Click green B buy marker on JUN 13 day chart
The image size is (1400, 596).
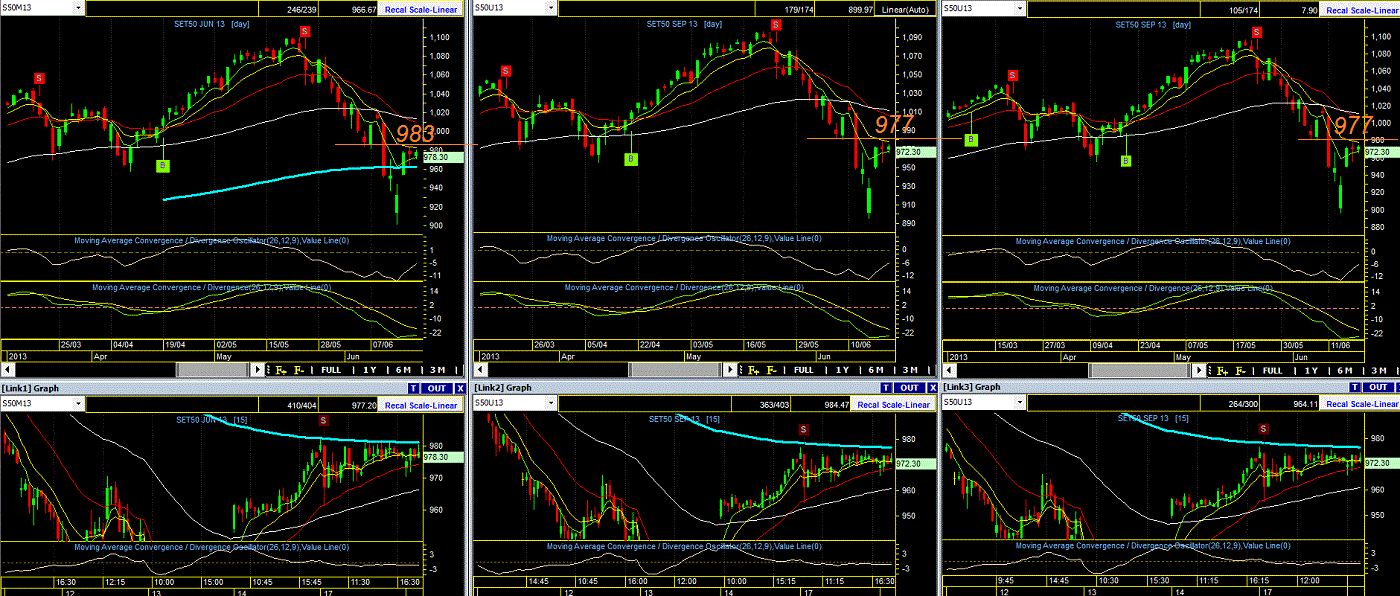[x=162, y=165]
